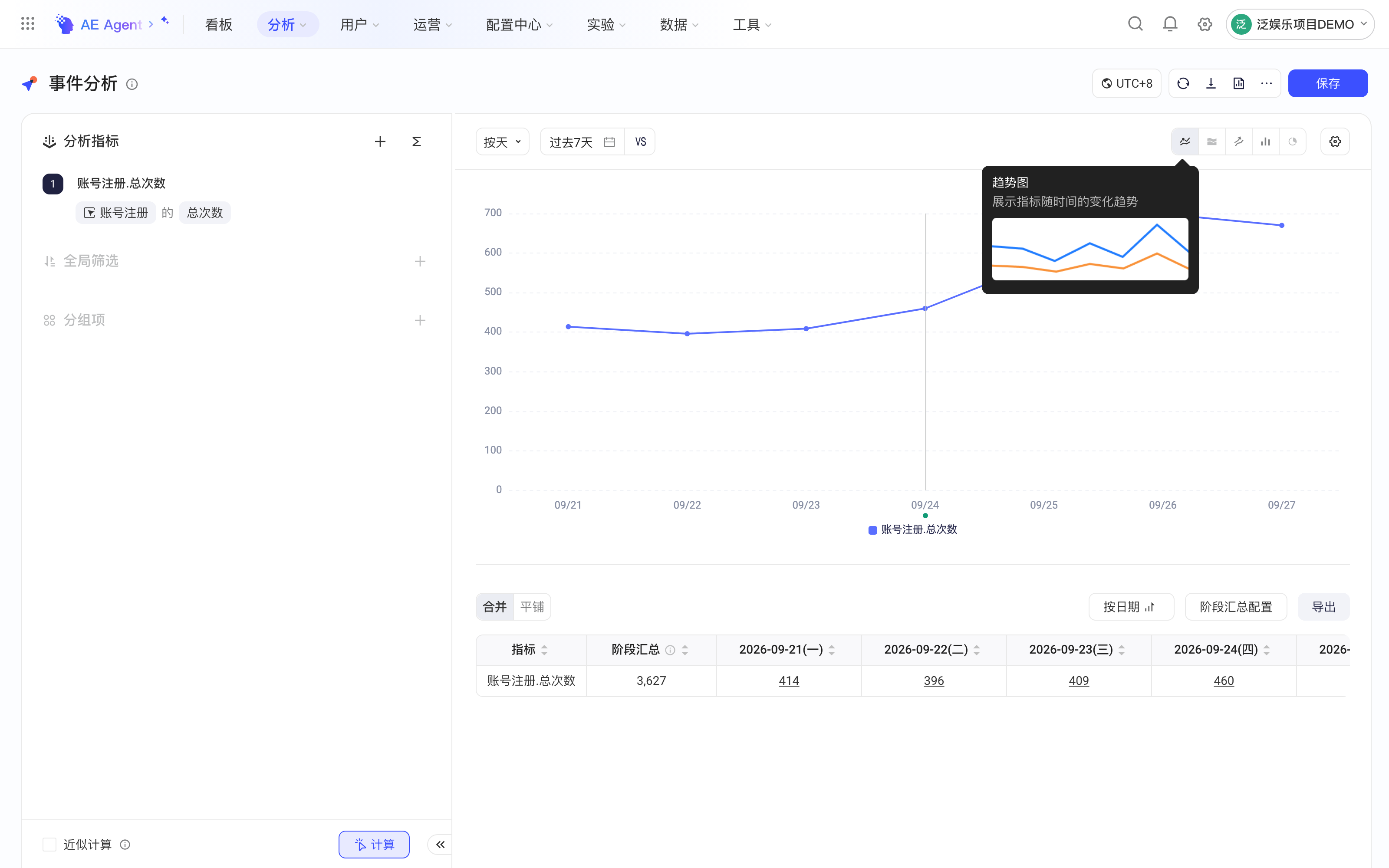The height and width of the screenshot is (868, 1389).
Task: Collapse the left panel with double chevron
Action: click(440, 845)
